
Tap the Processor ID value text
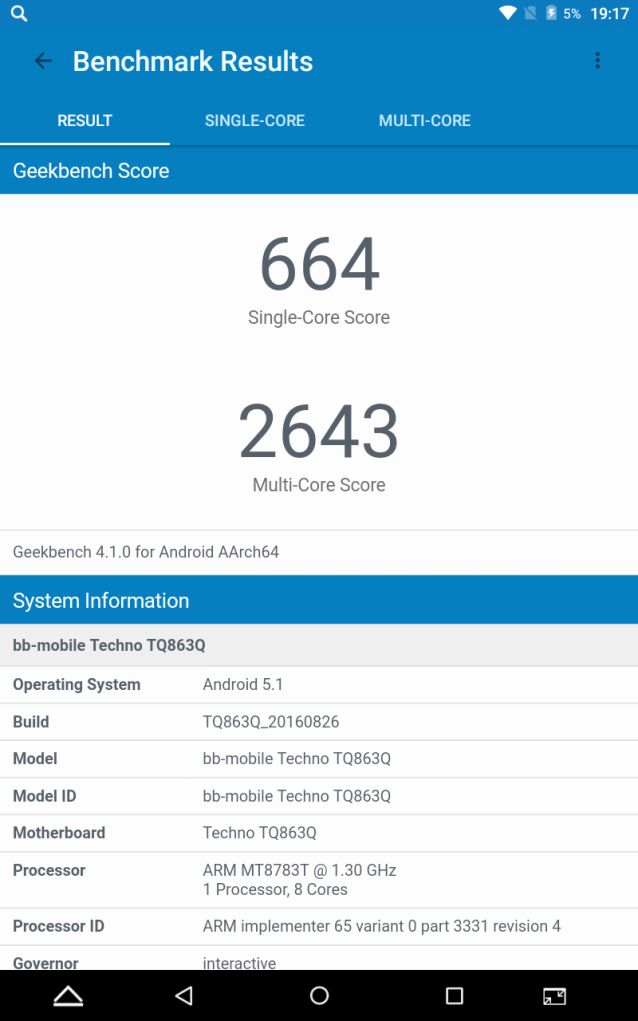(x=381, y=926)
